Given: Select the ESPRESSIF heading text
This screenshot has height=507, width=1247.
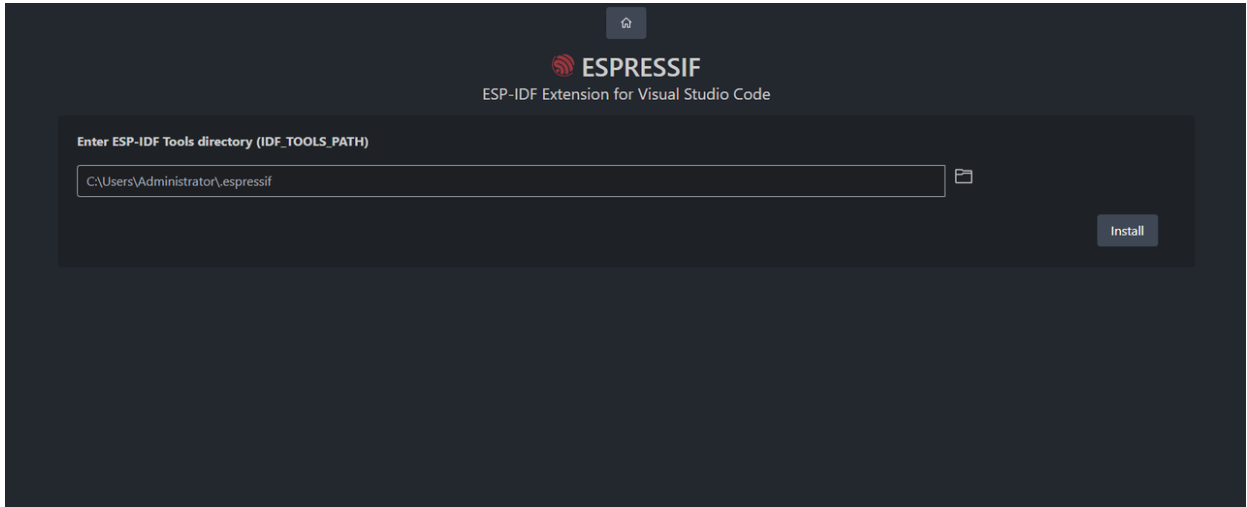Looking at the screenshot, I should [x=637, y=67].
